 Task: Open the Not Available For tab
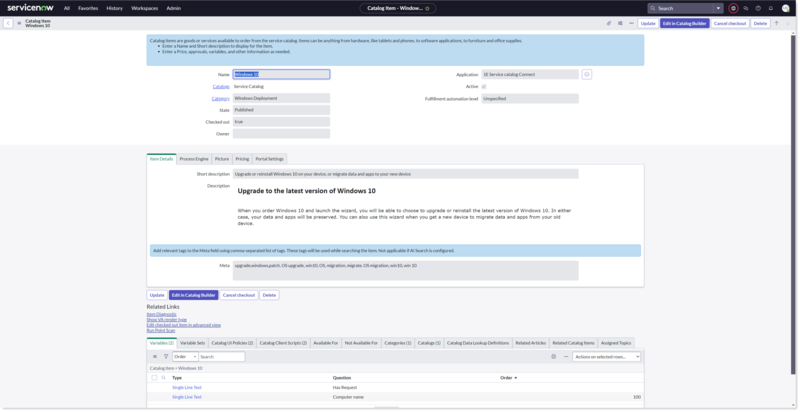361,343
